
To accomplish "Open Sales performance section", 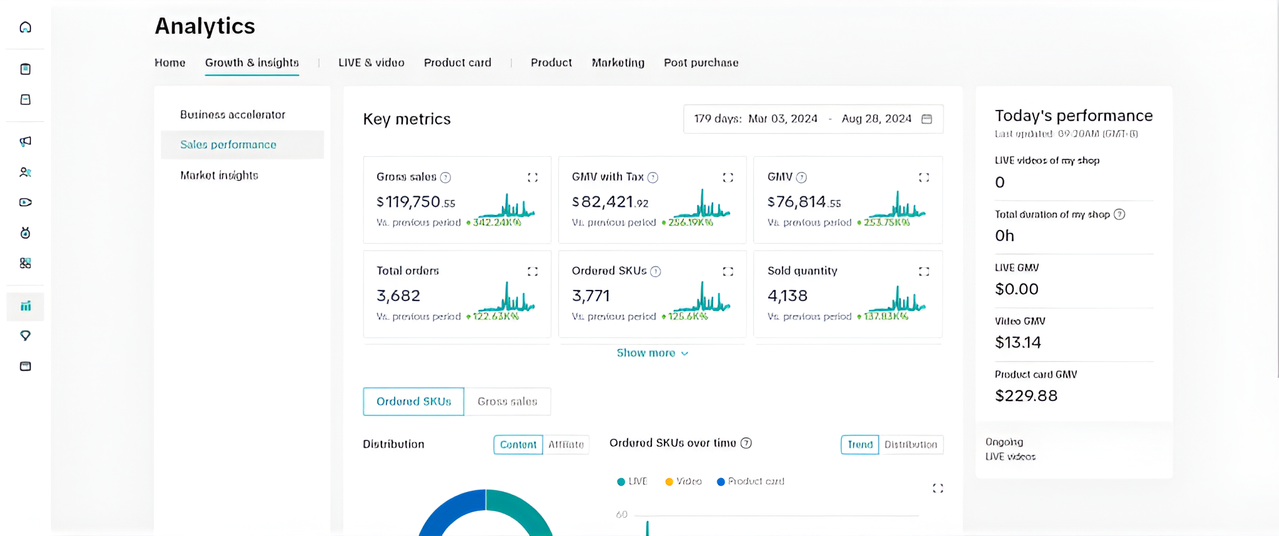I will [x=242, y=145].
